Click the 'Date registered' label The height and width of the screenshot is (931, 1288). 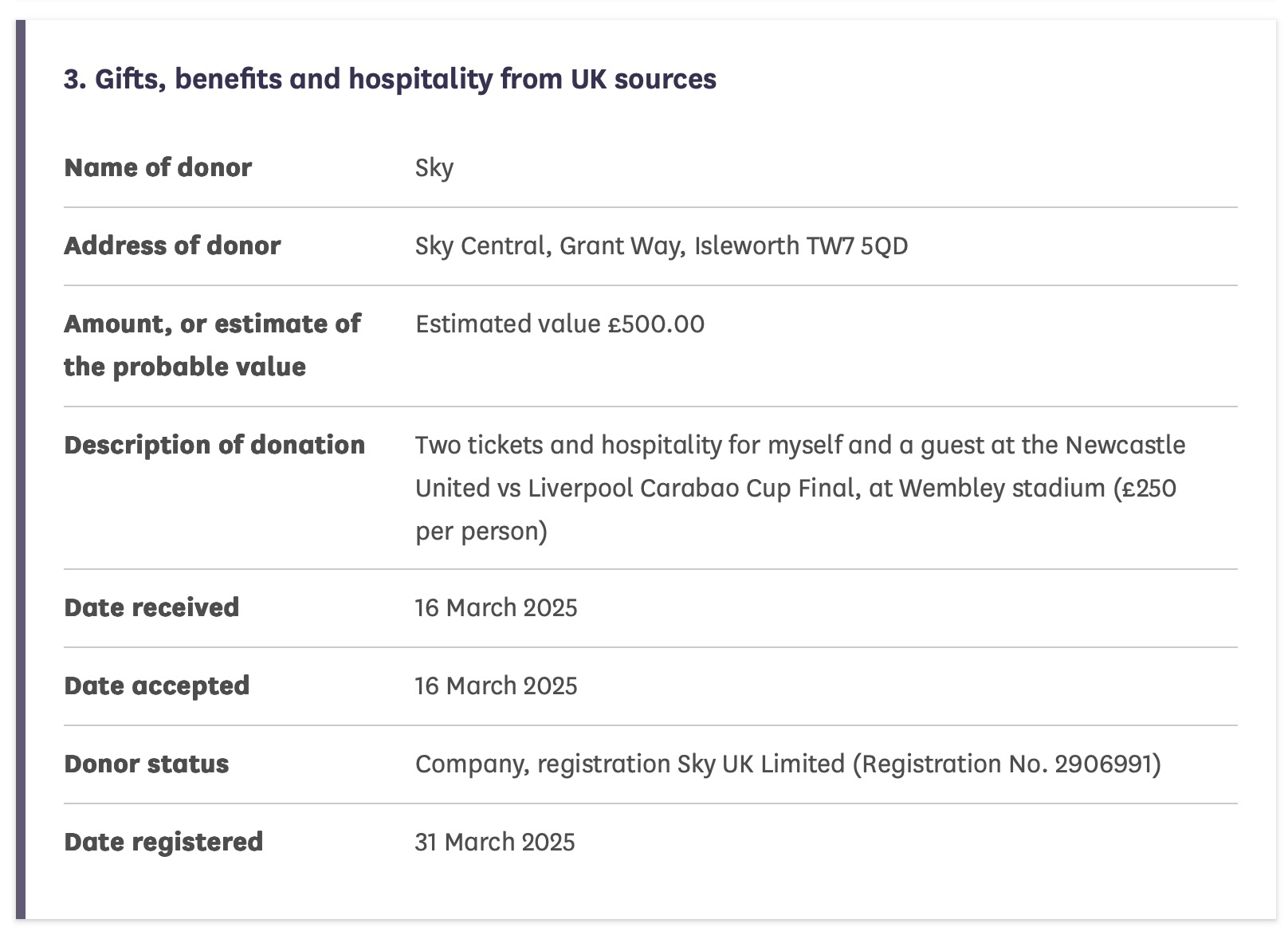point(163,842)
